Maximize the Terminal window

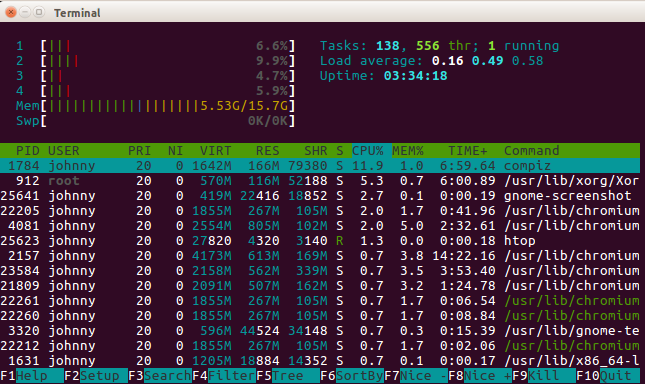pyautogui.click(x=39, y=12)
